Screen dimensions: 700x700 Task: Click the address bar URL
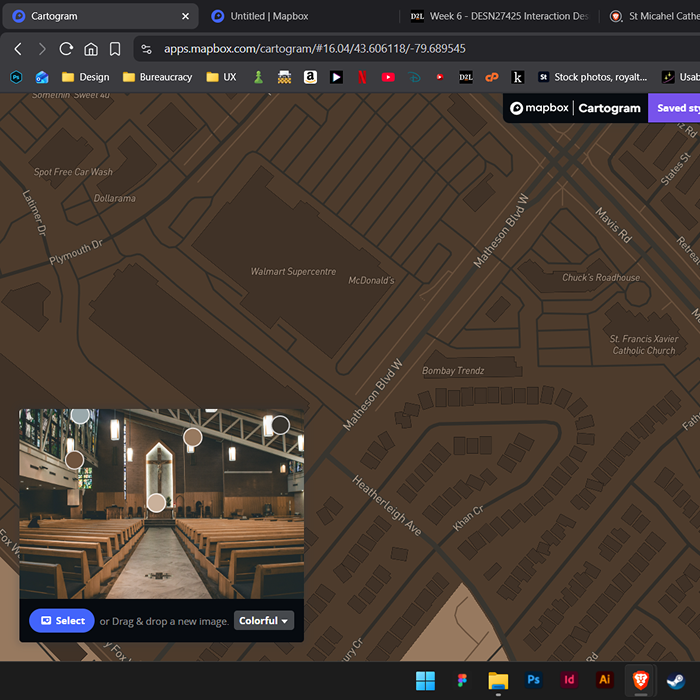click(x=314, y=49)
